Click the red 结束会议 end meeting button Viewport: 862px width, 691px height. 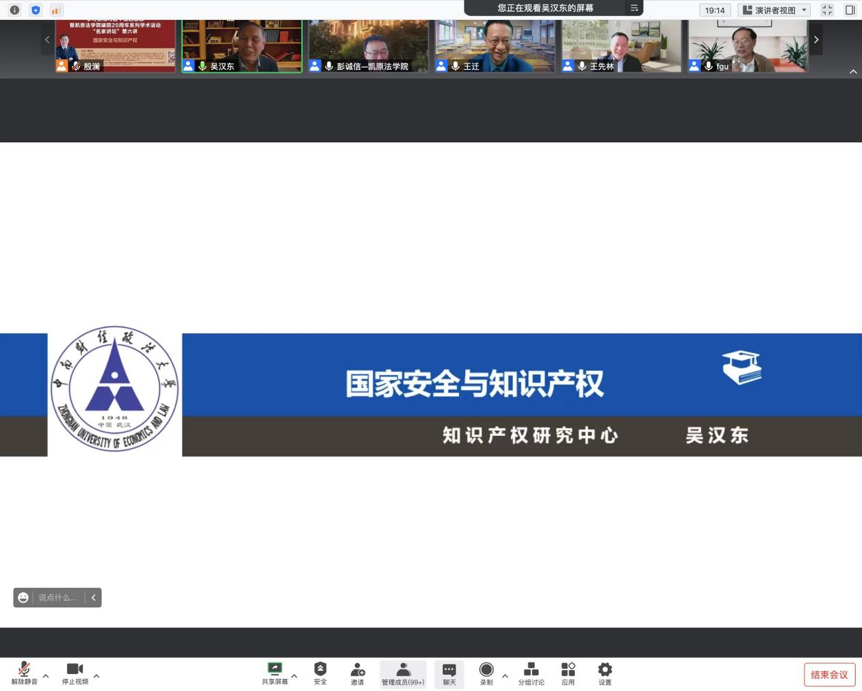[x=829, y=675]
